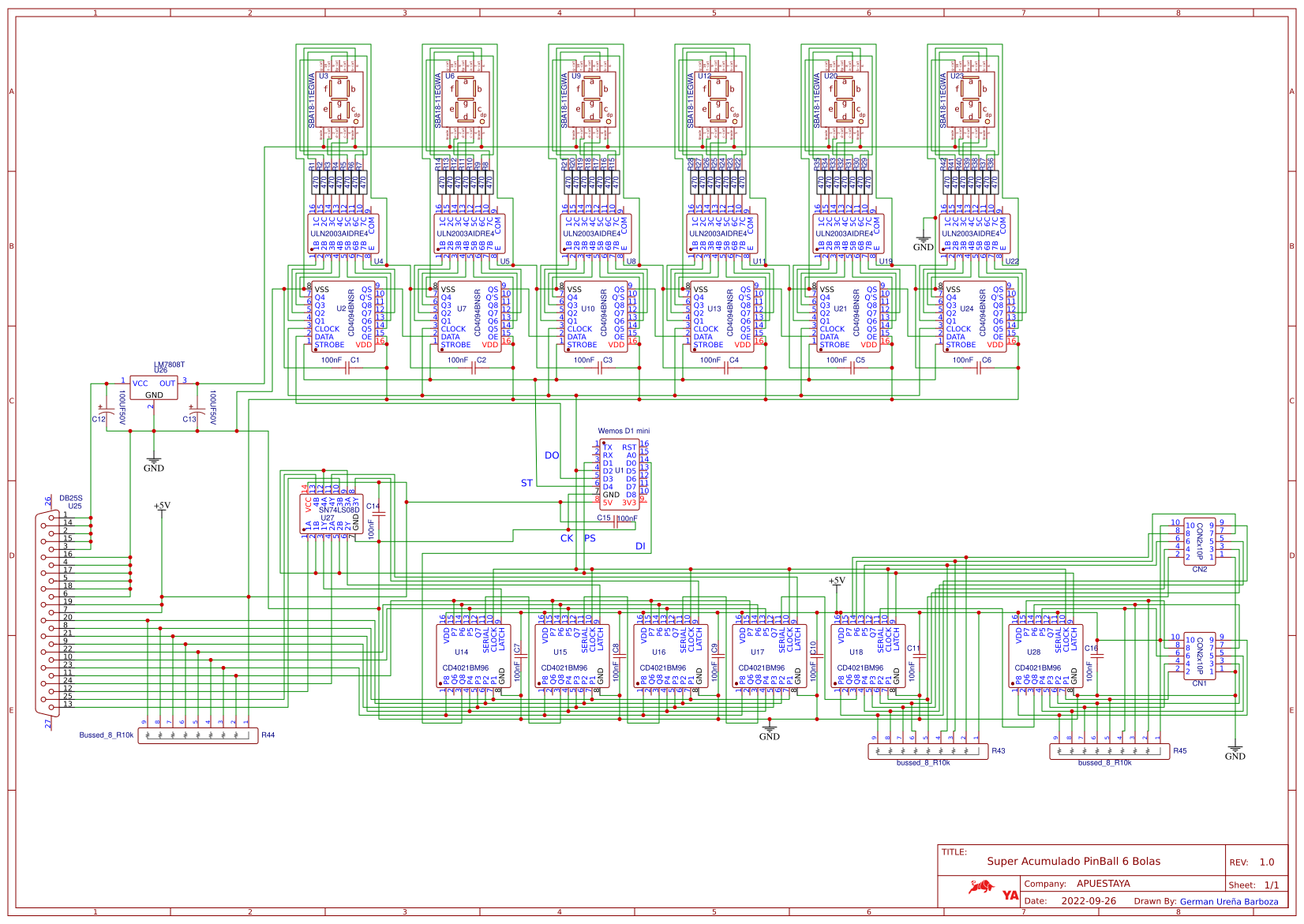Click the GND symbol below the LM7808T

[154, 463]
